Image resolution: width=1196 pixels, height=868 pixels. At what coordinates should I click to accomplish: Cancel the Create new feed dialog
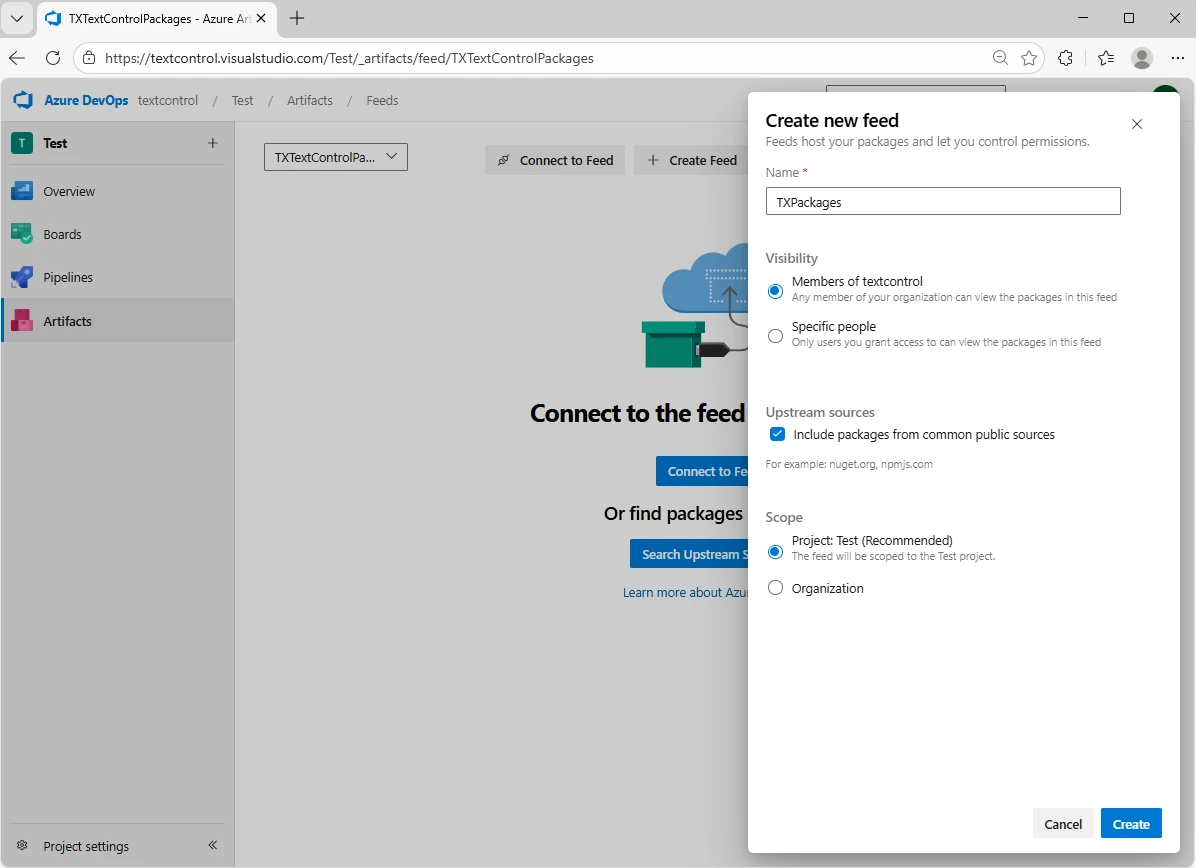pyautogui.click(x=1062, y=823)
